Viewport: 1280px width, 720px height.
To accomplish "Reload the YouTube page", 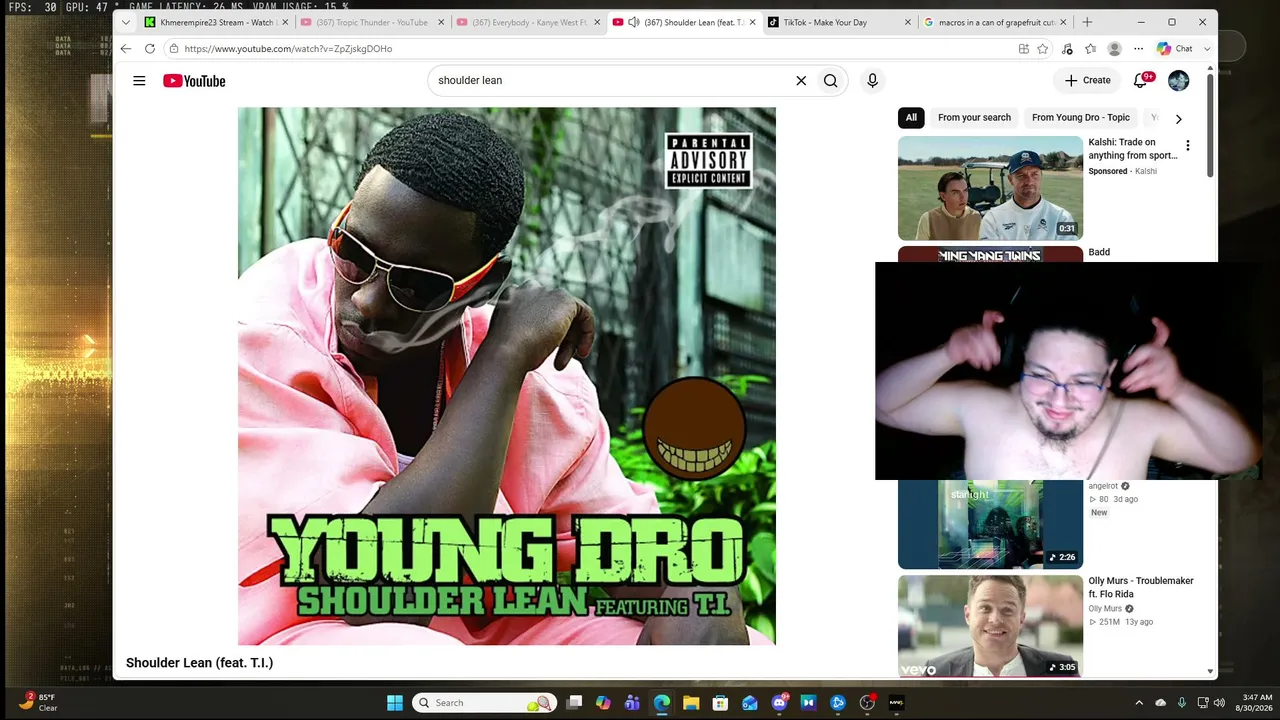I will coord(150,48).
